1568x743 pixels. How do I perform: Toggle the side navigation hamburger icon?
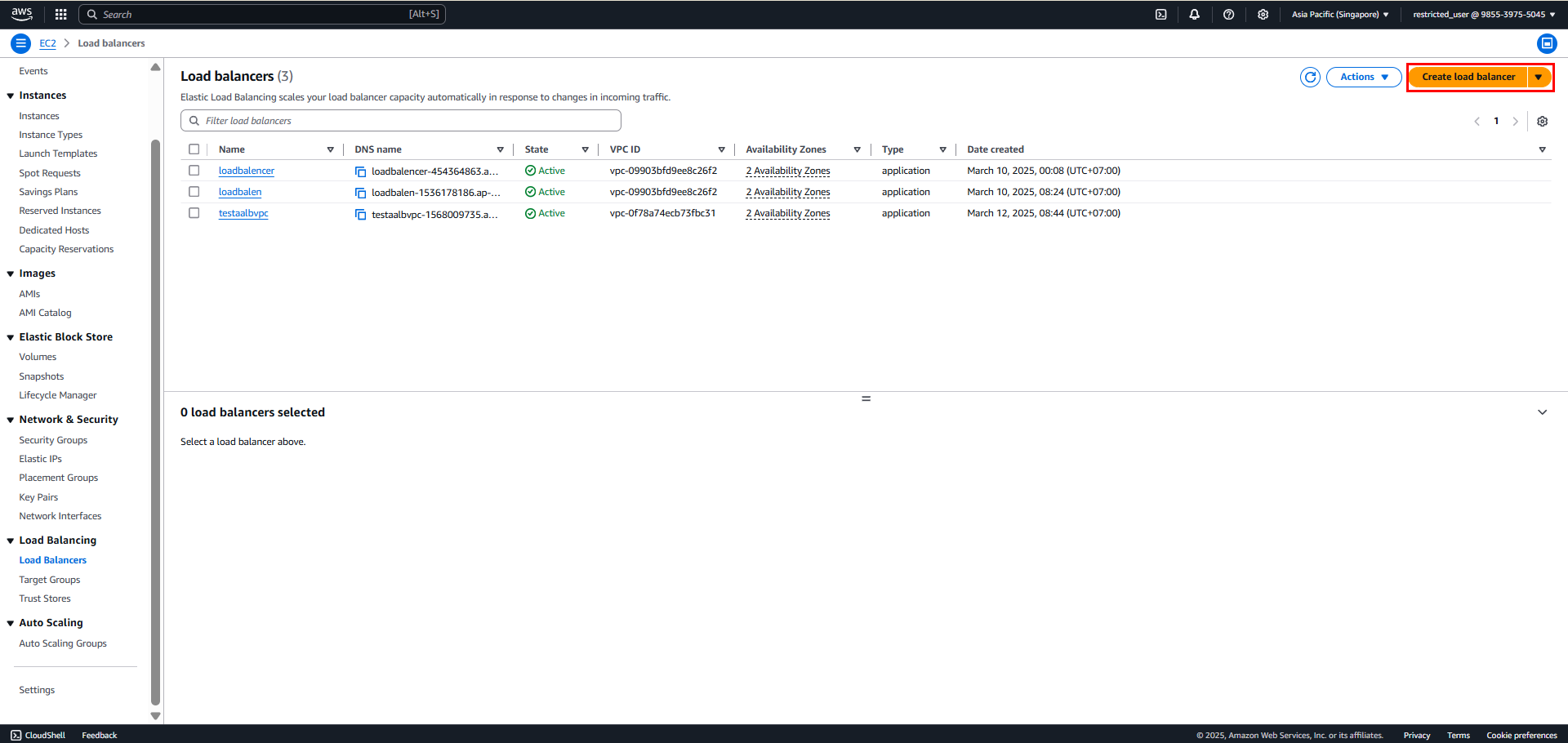(x=21, y=43)
